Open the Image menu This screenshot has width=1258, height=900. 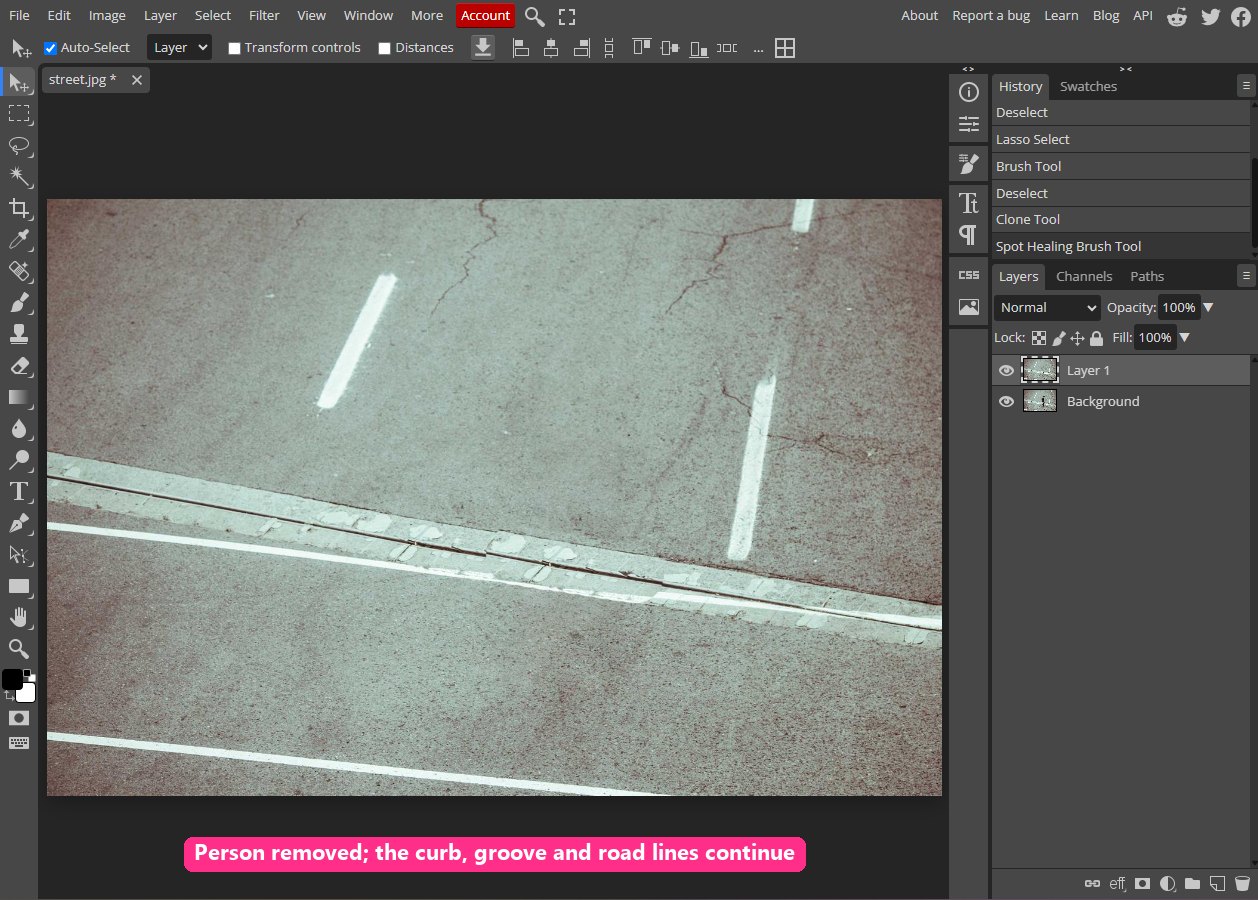tap(107, 16)
